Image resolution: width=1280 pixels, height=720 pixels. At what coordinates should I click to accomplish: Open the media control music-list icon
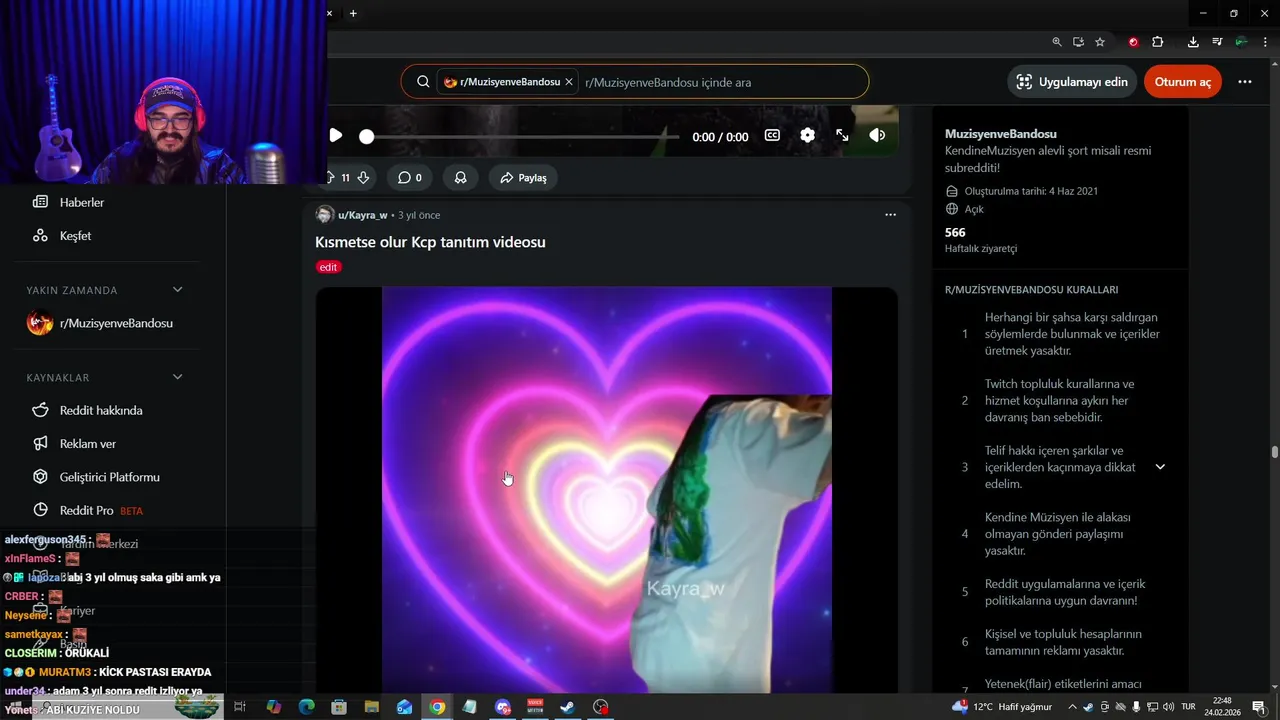click(1217, 42)
